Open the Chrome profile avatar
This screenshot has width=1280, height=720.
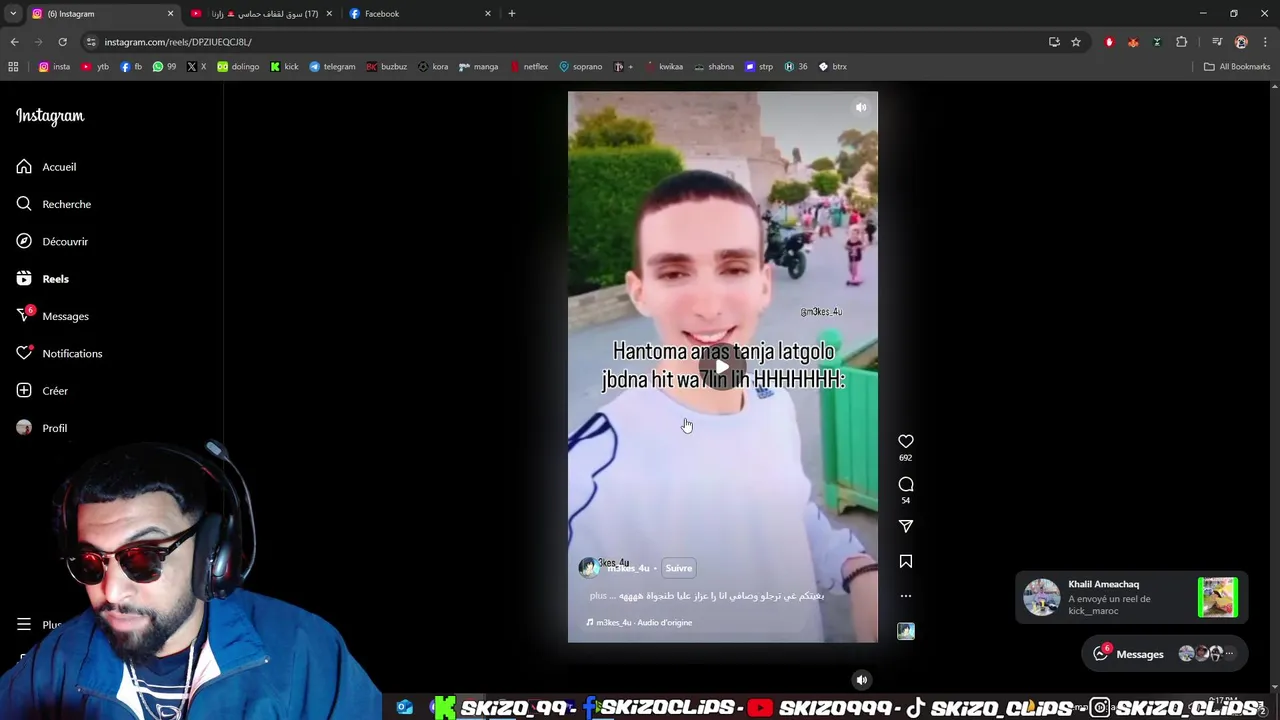click(1241, 42)
